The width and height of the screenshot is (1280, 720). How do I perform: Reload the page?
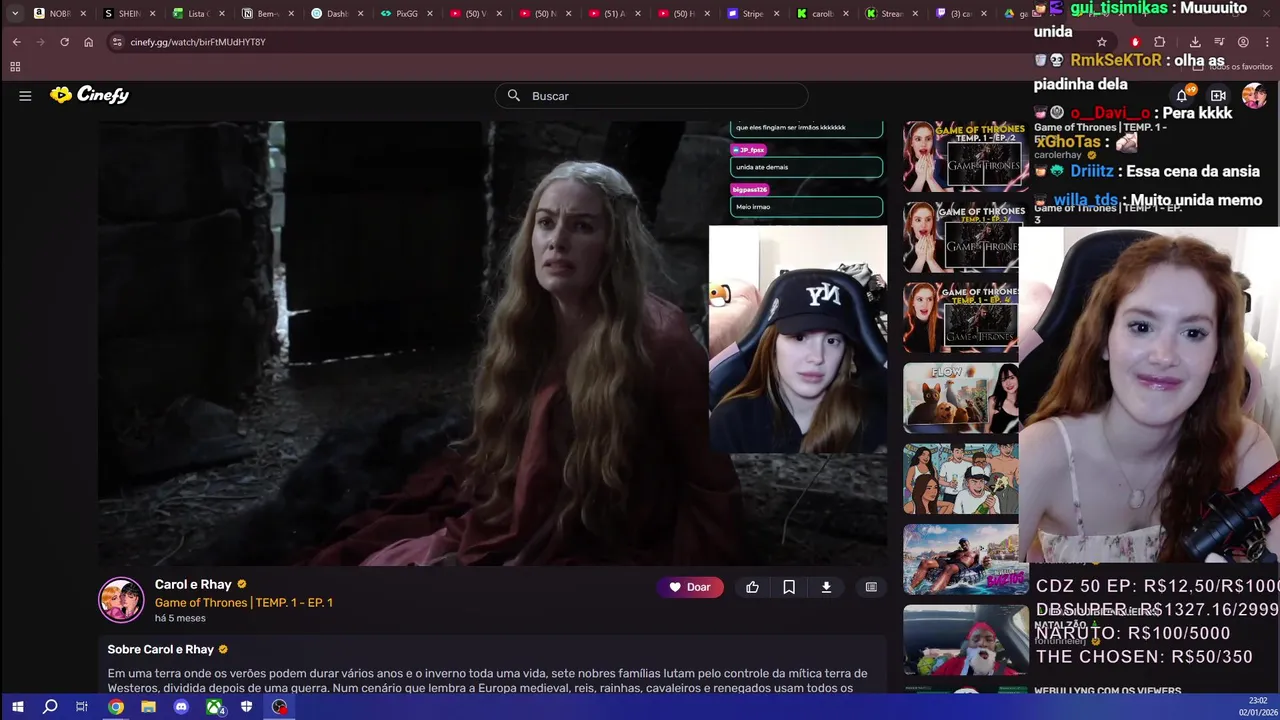(64, 42)
